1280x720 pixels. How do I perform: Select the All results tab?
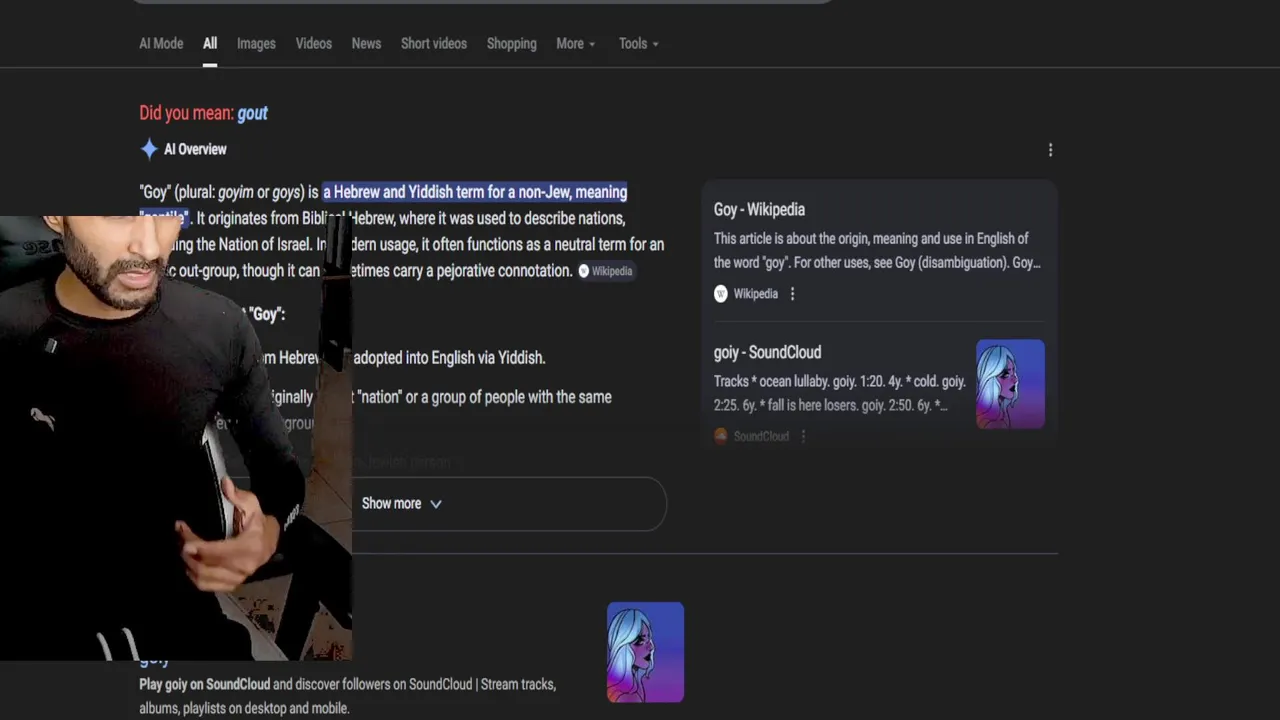click(210, 44)
